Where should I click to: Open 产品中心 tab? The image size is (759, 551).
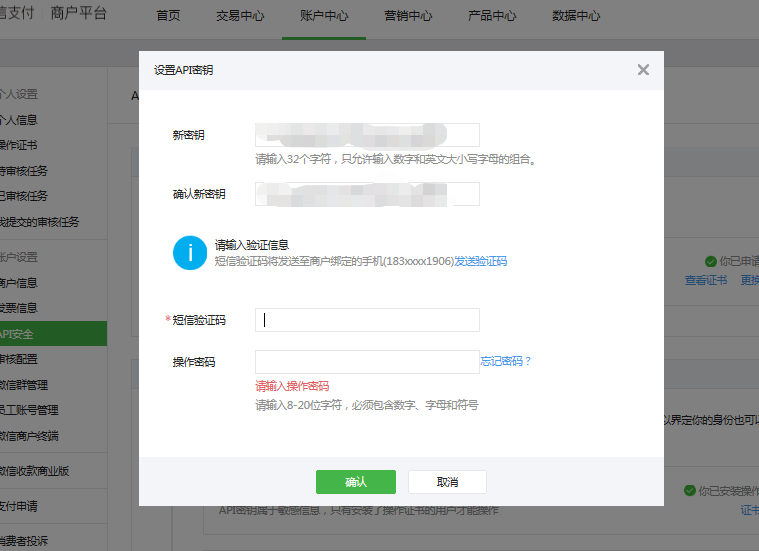pyautogui.click(x=492, y=15)
